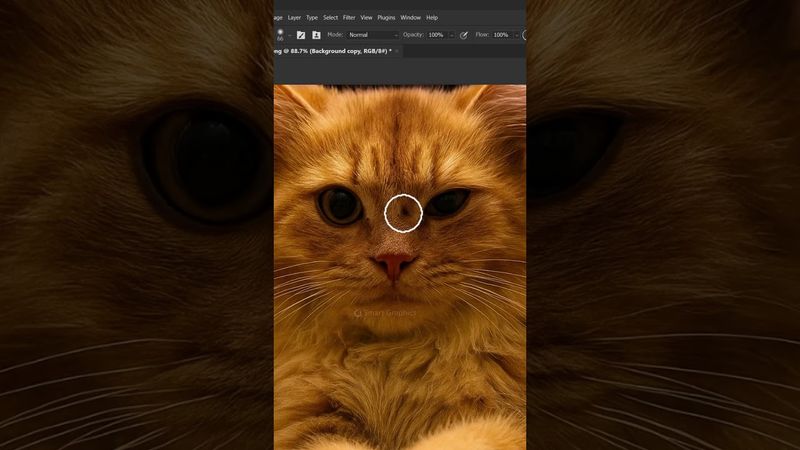Open the Clone Source panel icon
The height and width of the screenshot is (450, 800).
click(x=316, y=35)
